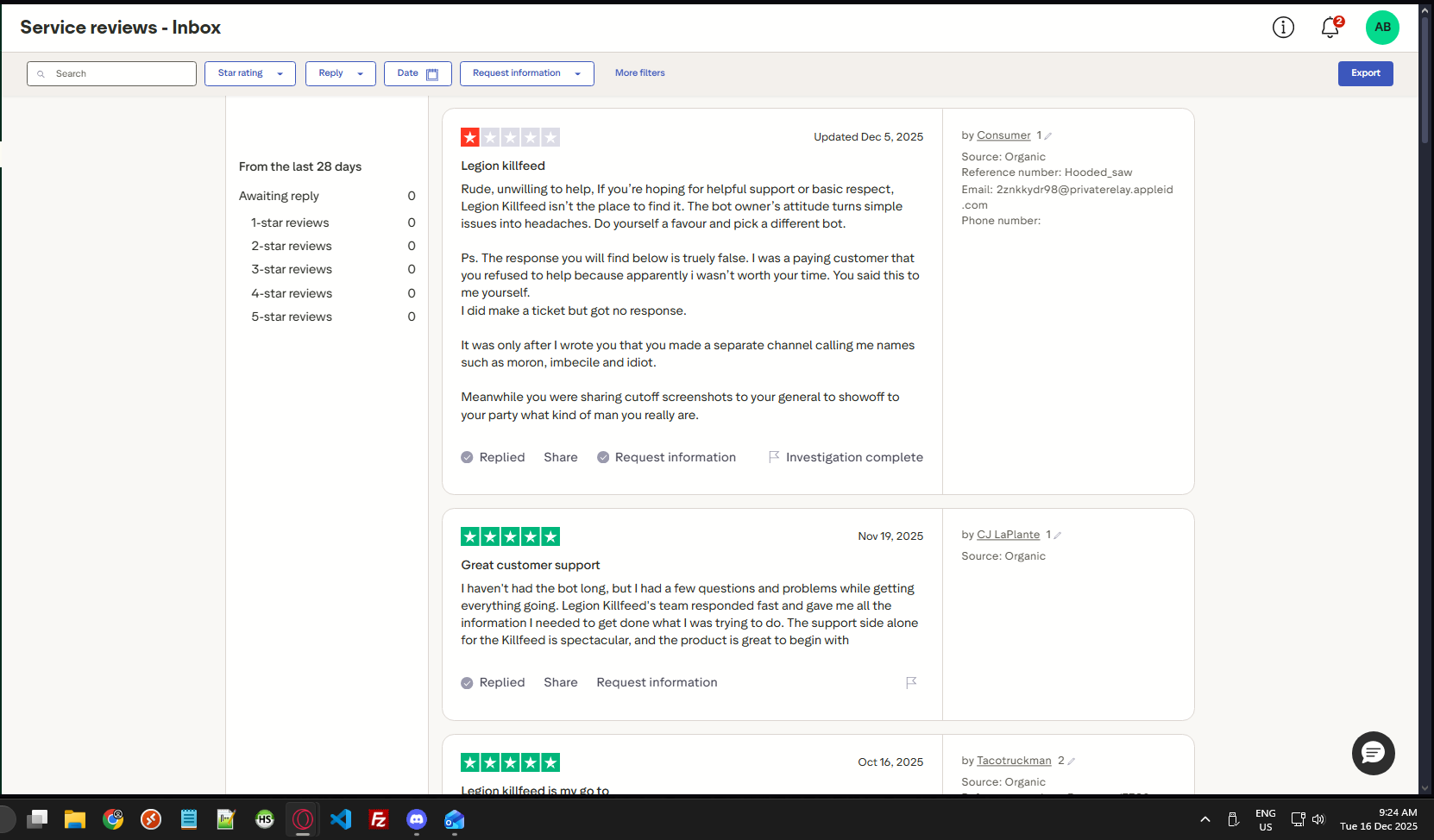Focus the Search reviews field
This screenshot has width=1434, height=840.
(111, 73)
